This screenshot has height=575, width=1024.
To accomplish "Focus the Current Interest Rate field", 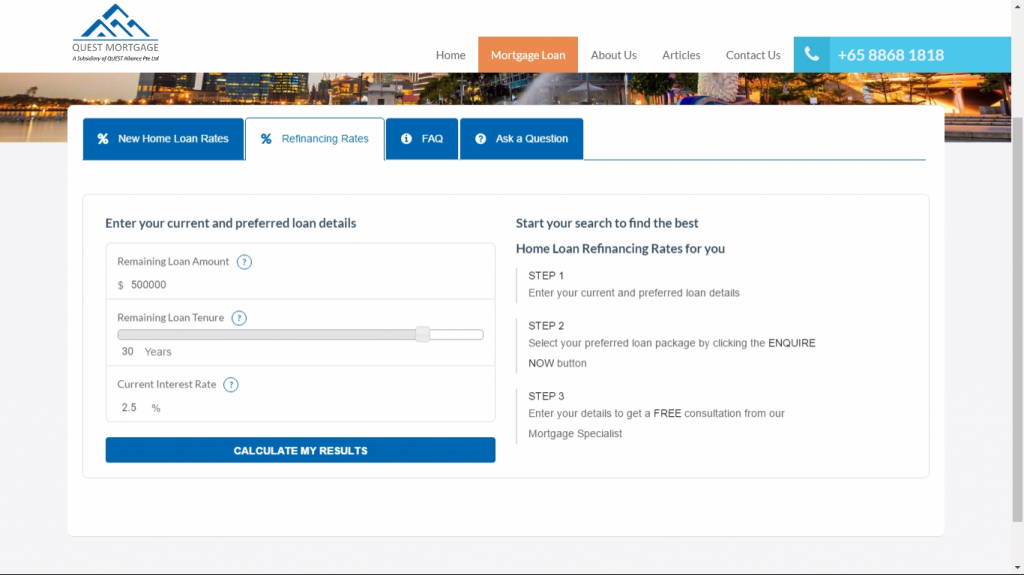I will [130, 408].
